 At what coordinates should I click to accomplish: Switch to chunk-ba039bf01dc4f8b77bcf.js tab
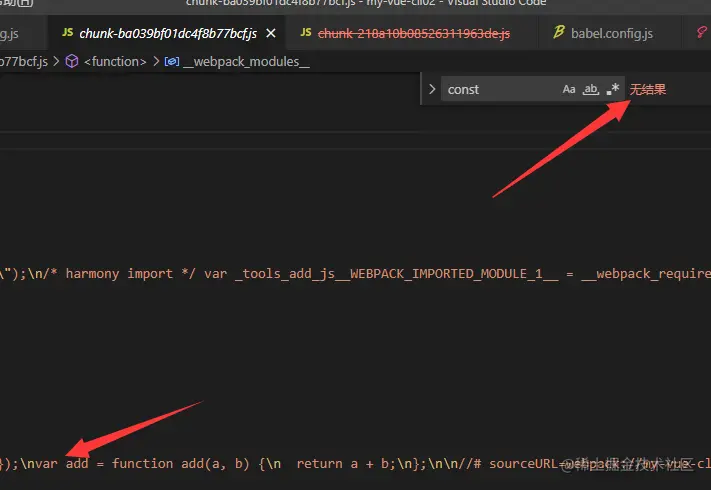tap(168, 33)
